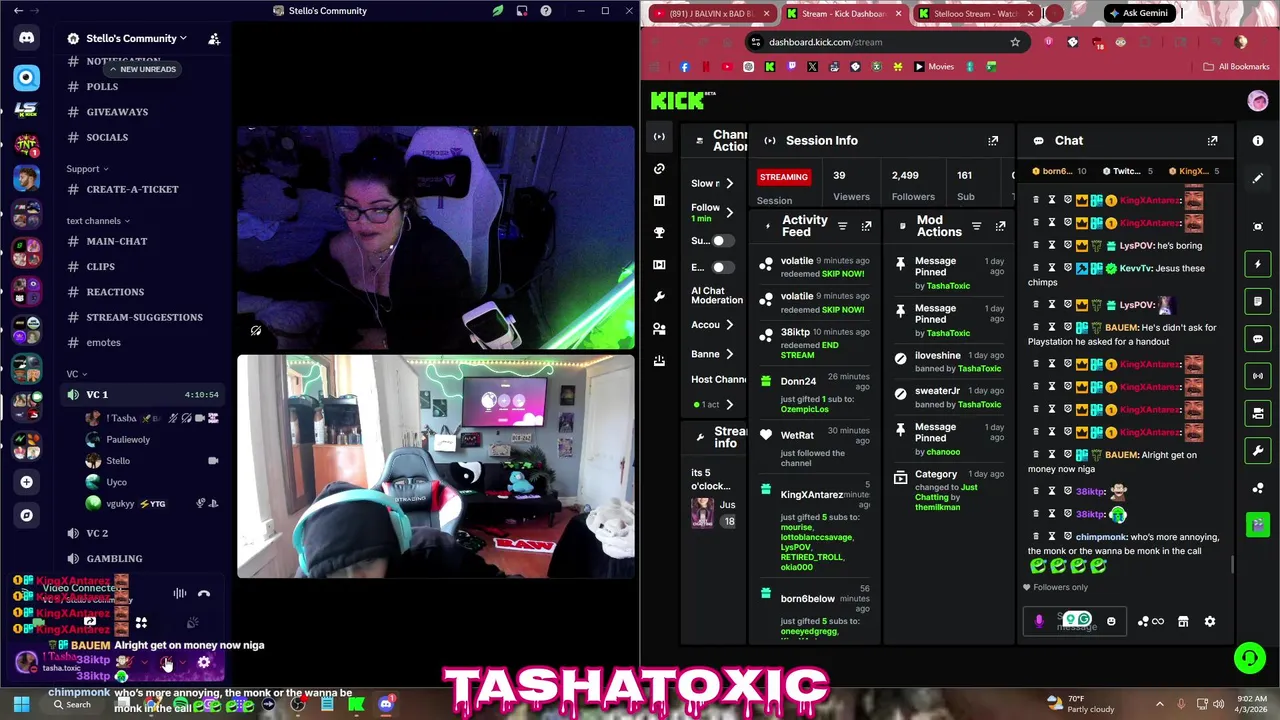1280x720 pixels.
Task: Collapse the Support category
Action: tap(88, 169)
